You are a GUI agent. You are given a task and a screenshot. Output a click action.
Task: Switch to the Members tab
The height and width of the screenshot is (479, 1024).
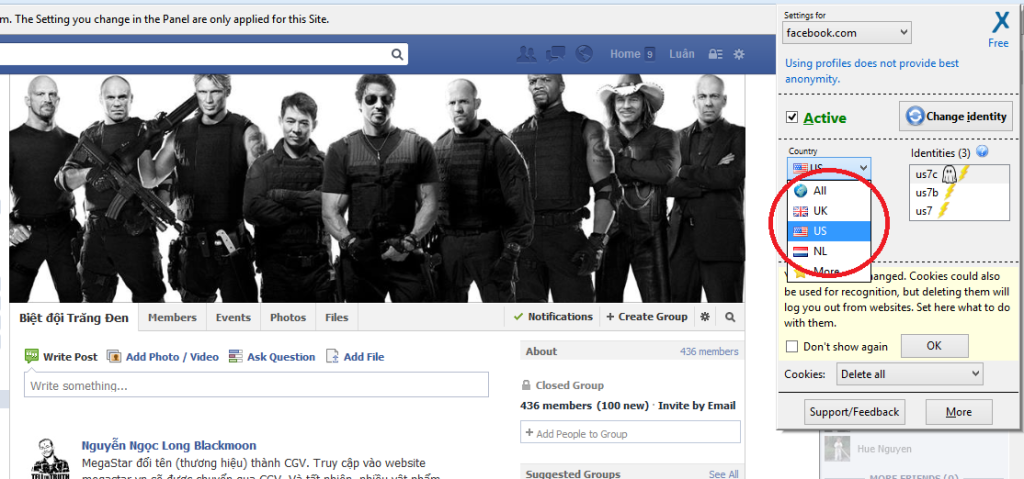pyautogui.click(x=172, y=318)
